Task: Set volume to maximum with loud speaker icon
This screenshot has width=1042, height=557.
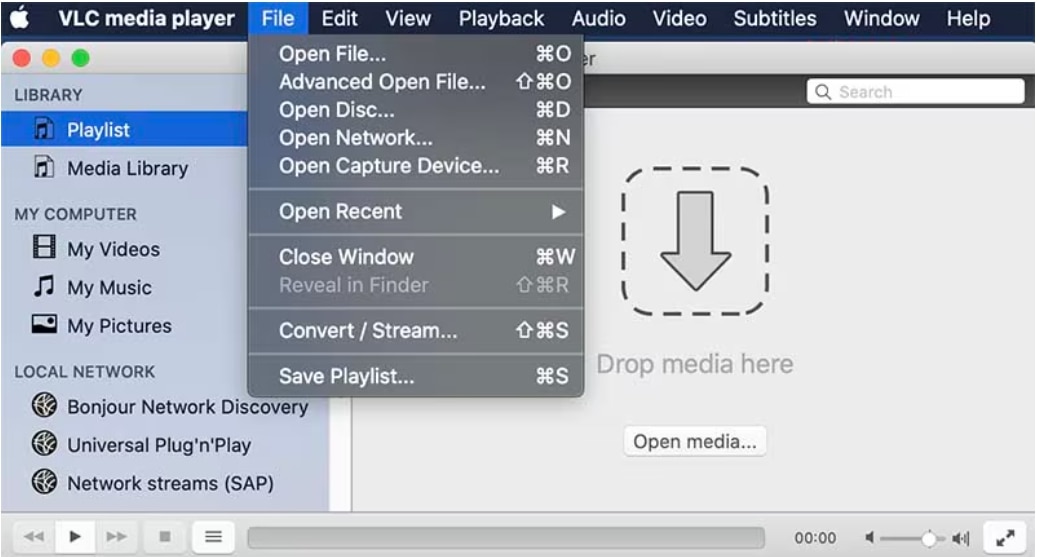Action: coord(960,538)
